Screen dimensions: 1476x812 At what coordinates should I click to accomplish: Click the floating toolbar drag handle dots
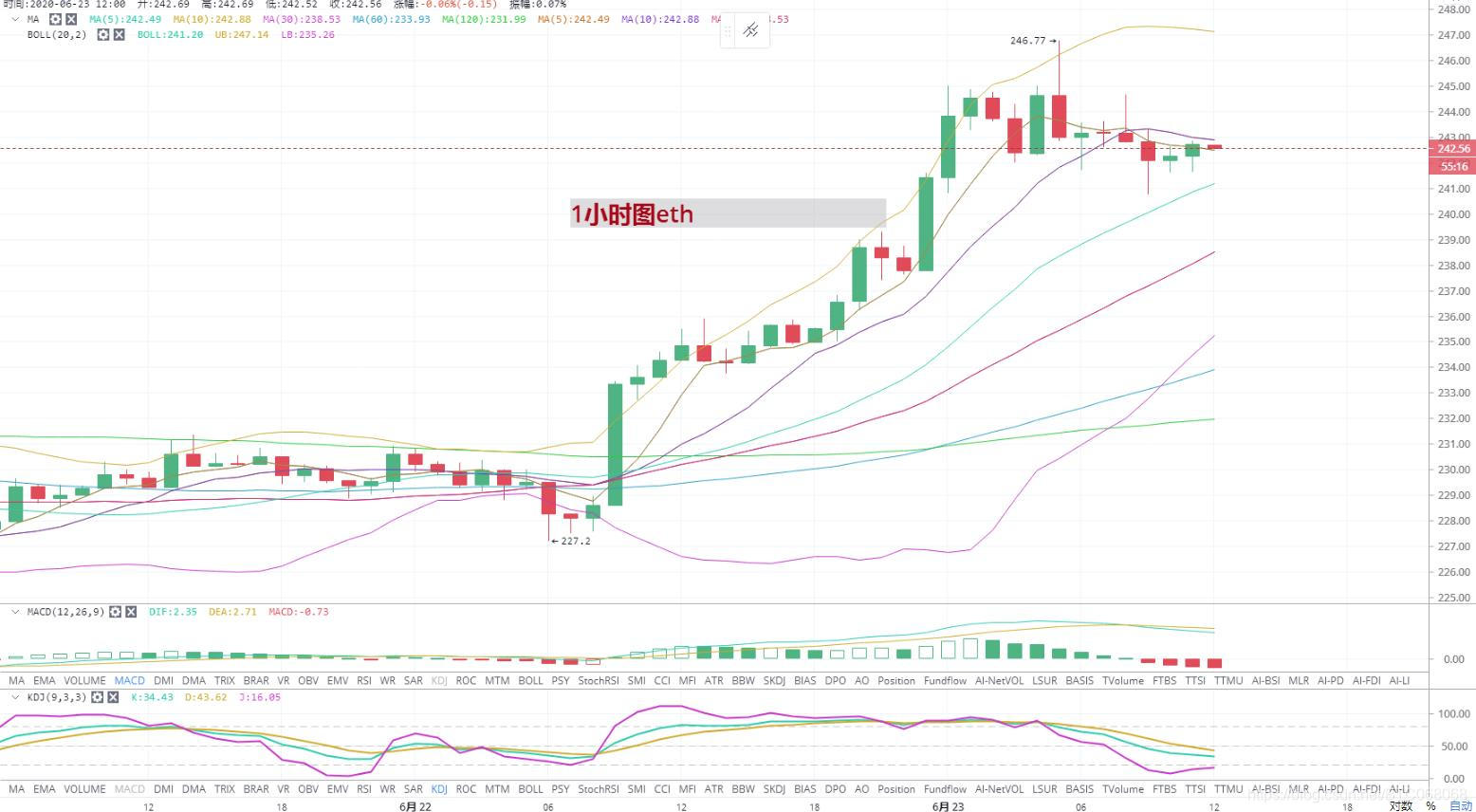coord(728,30)
